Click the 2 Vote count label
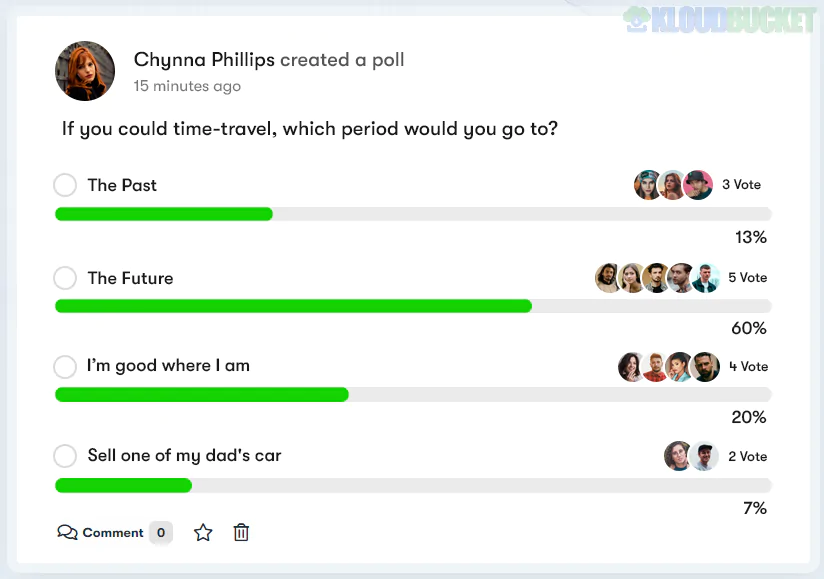 coord(748,455)
